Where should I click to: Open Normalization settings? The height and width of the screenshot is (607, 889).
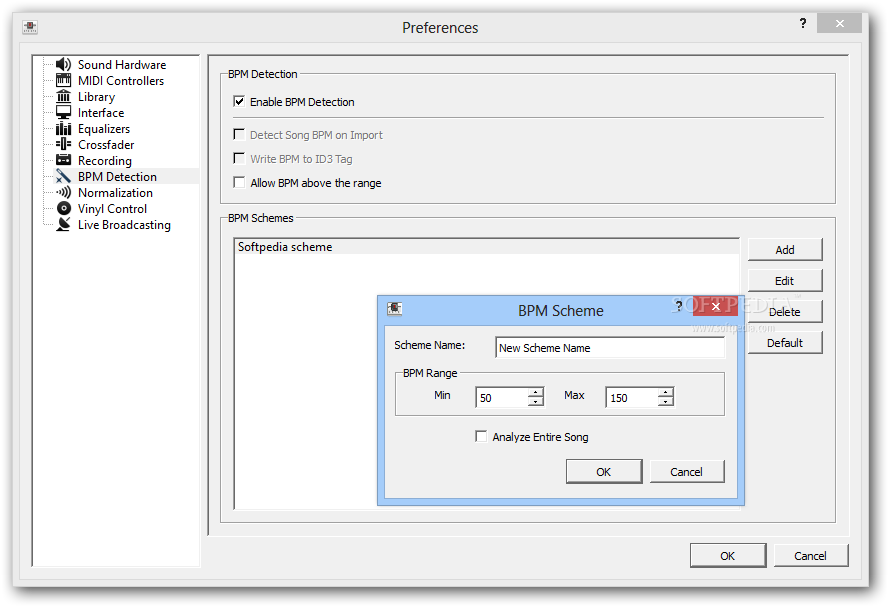coord(115,193)
